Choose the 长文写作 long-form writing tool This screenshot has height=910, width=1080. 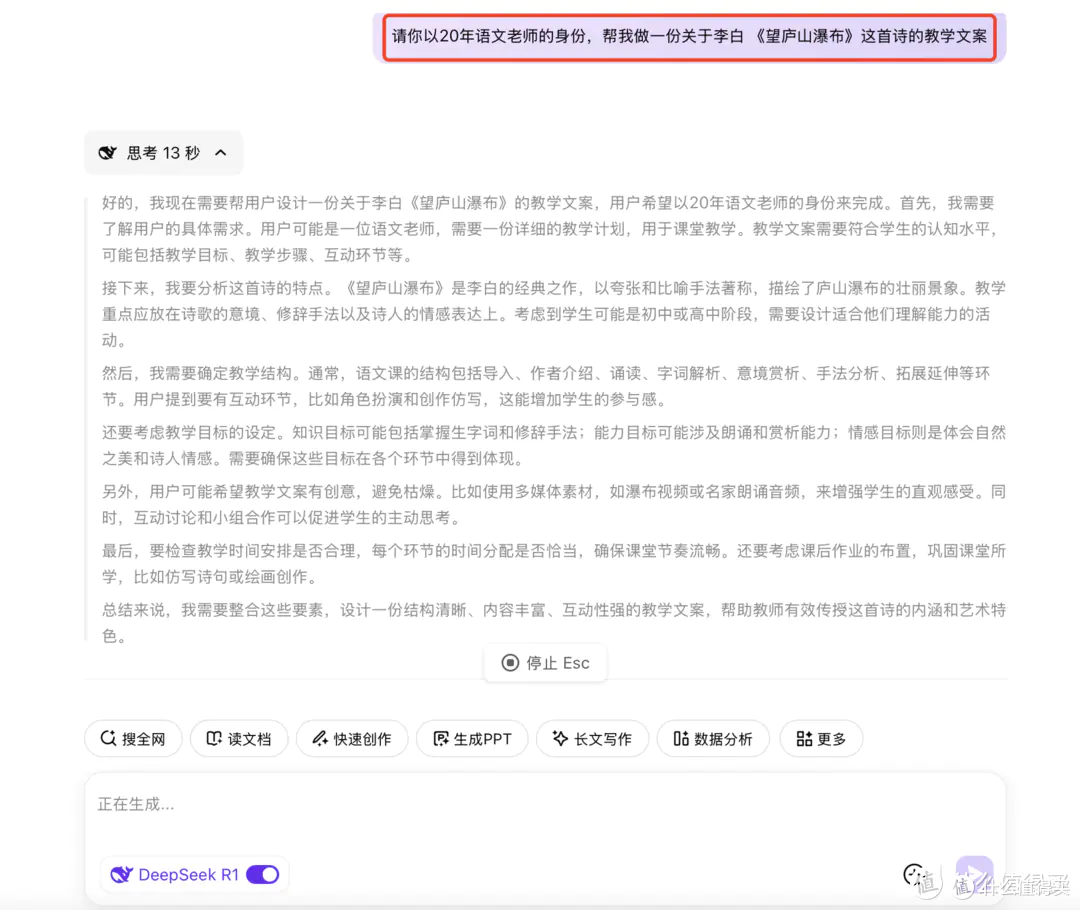point(592,738)
